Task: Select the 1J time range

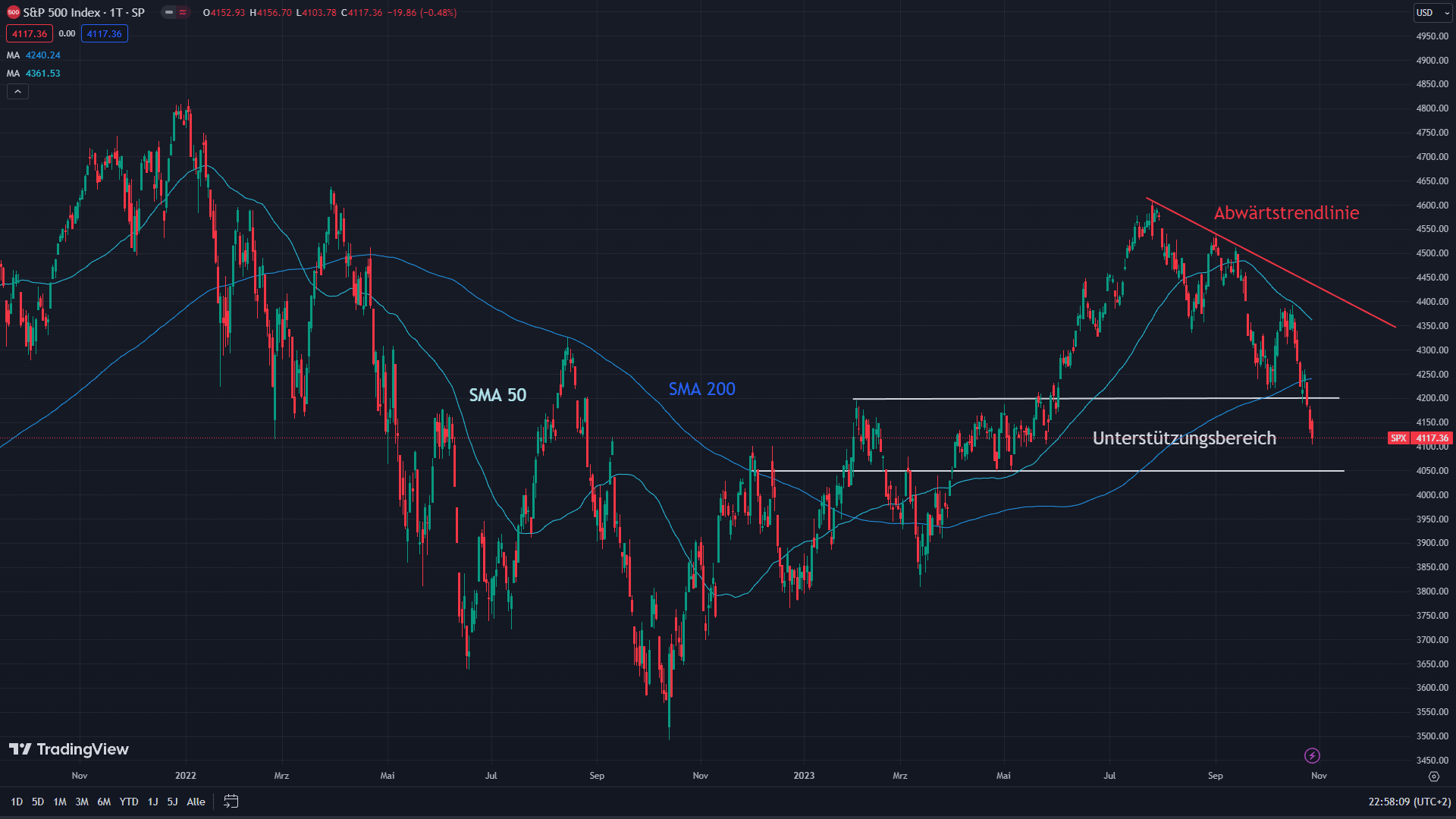Action: tap(152, 802)
